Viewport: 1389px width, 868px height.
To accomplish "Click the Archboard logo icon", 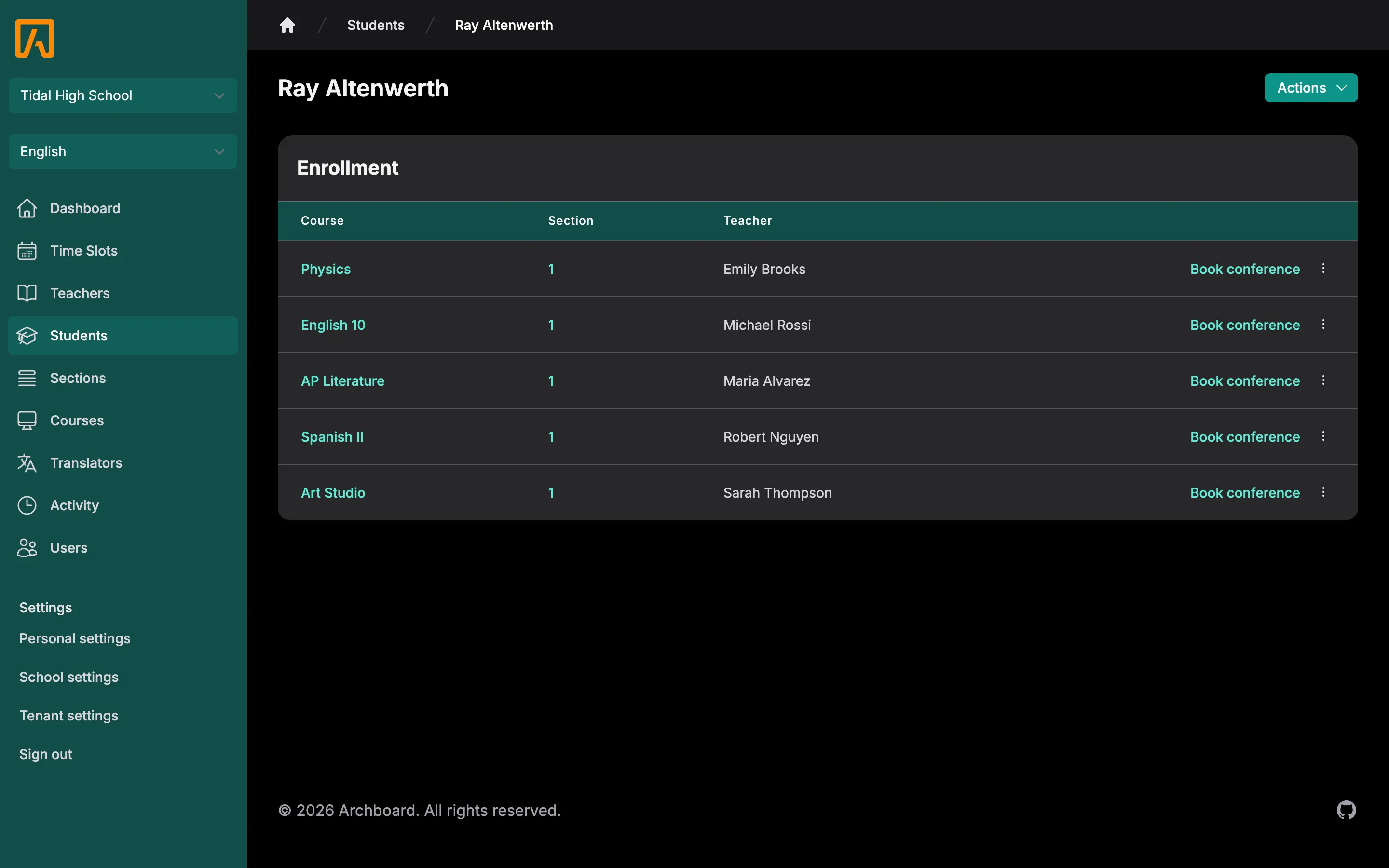I will [x=35, y=39].
